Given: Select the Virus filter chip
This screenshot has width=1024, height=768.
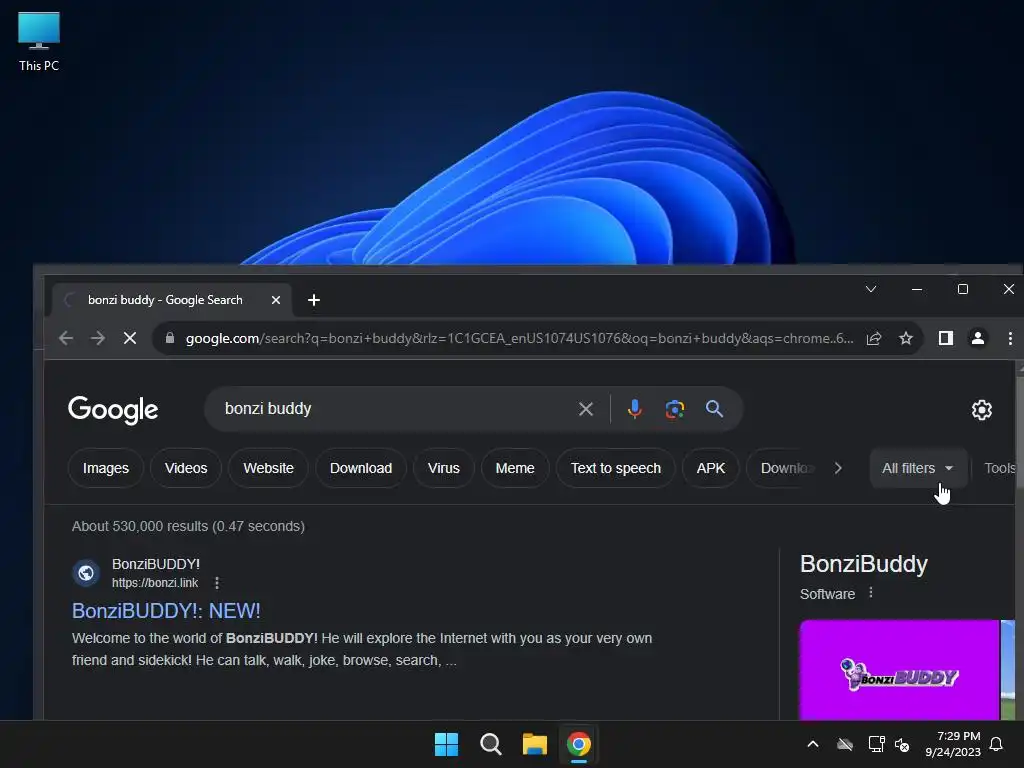Looking at the screenshot, I should point(444,468).
